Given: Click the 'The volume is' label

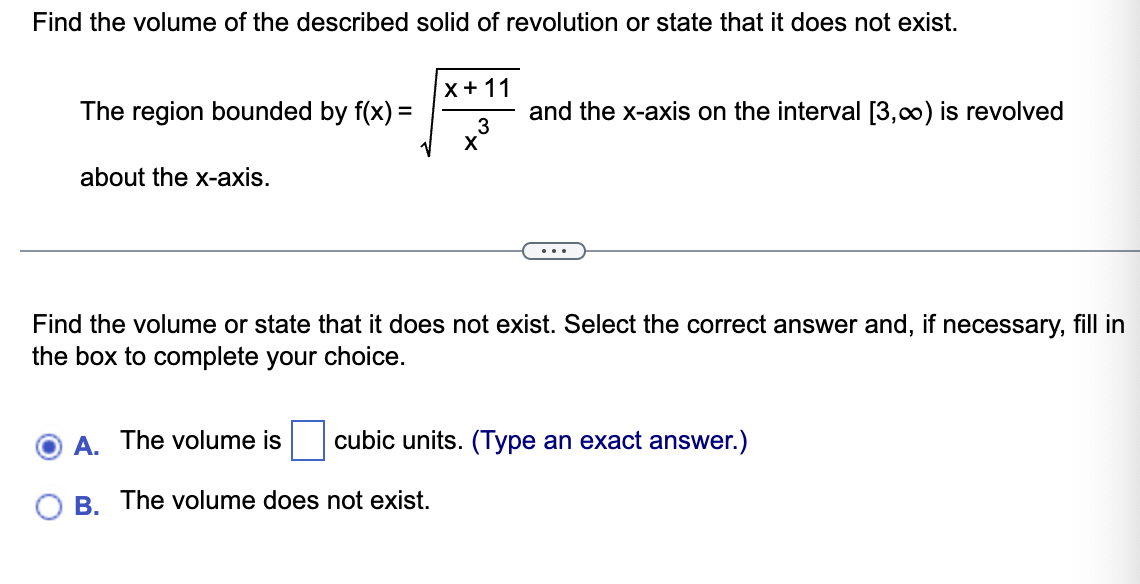Looking at the screenshot, I should (200, 440).
